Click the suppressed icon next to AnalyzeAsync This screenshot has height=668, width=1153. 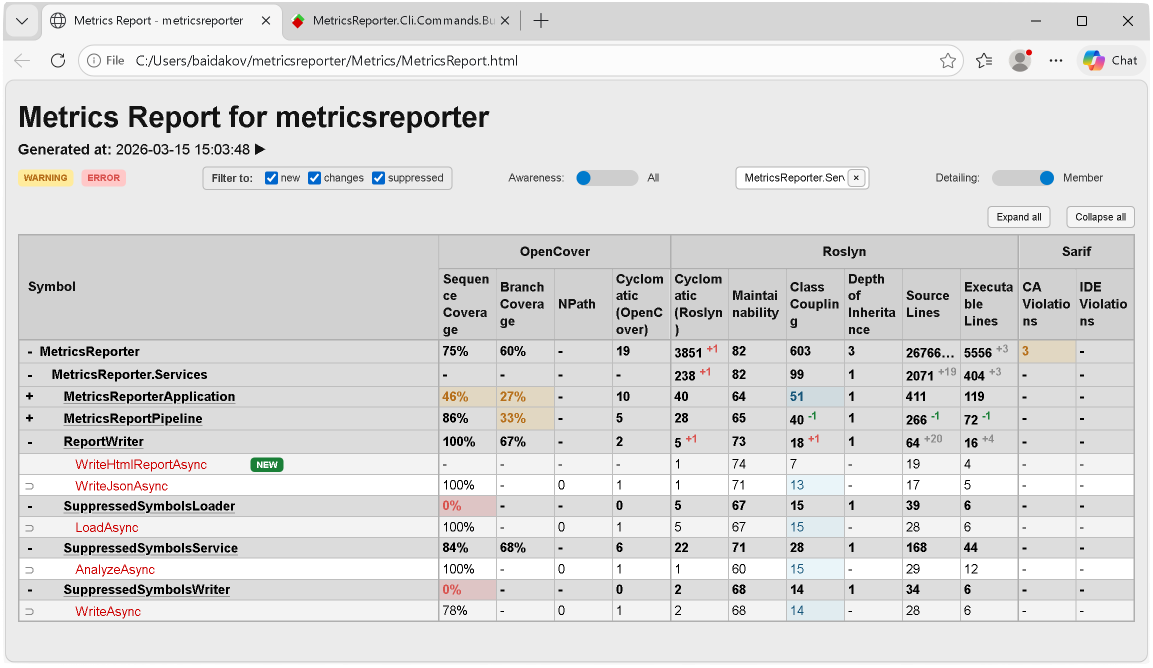30,569
